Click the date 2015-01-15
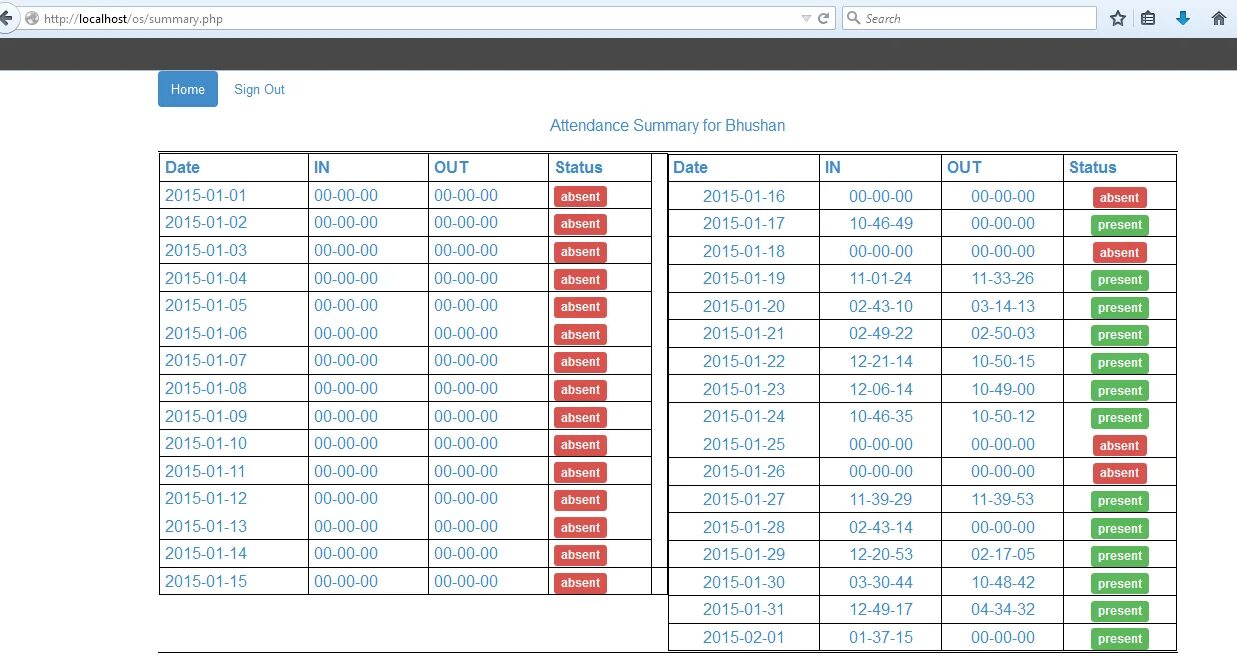The width and height of the screenshot is (1237, 665). click(x=206, y=581)
